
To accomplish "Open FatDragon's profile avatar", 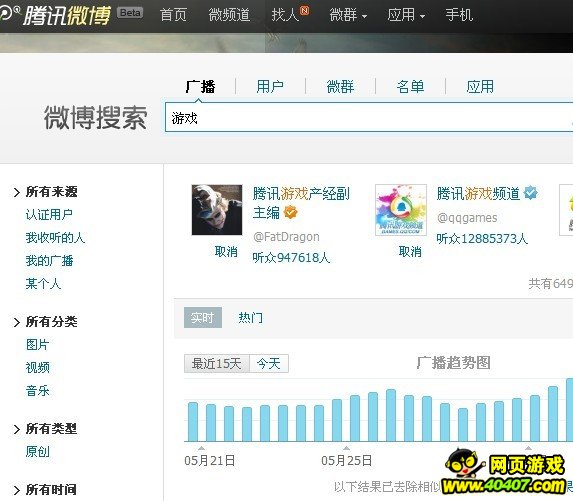I will coord(217,210).
